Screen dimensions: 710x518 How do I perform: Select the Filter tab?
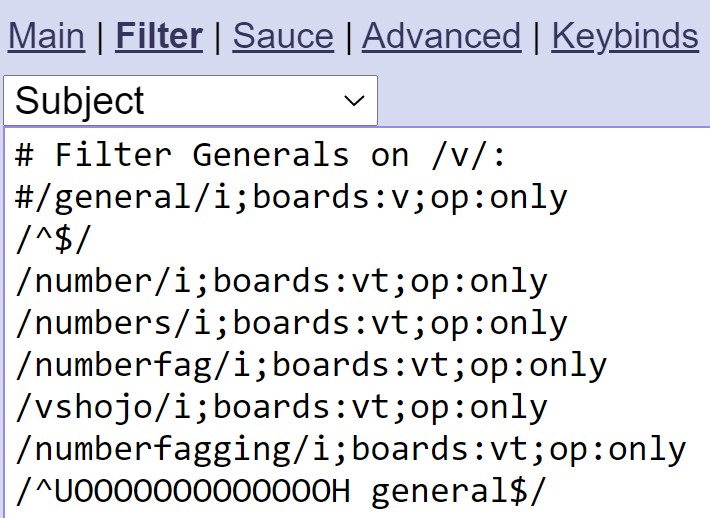[x=159, y=37]
